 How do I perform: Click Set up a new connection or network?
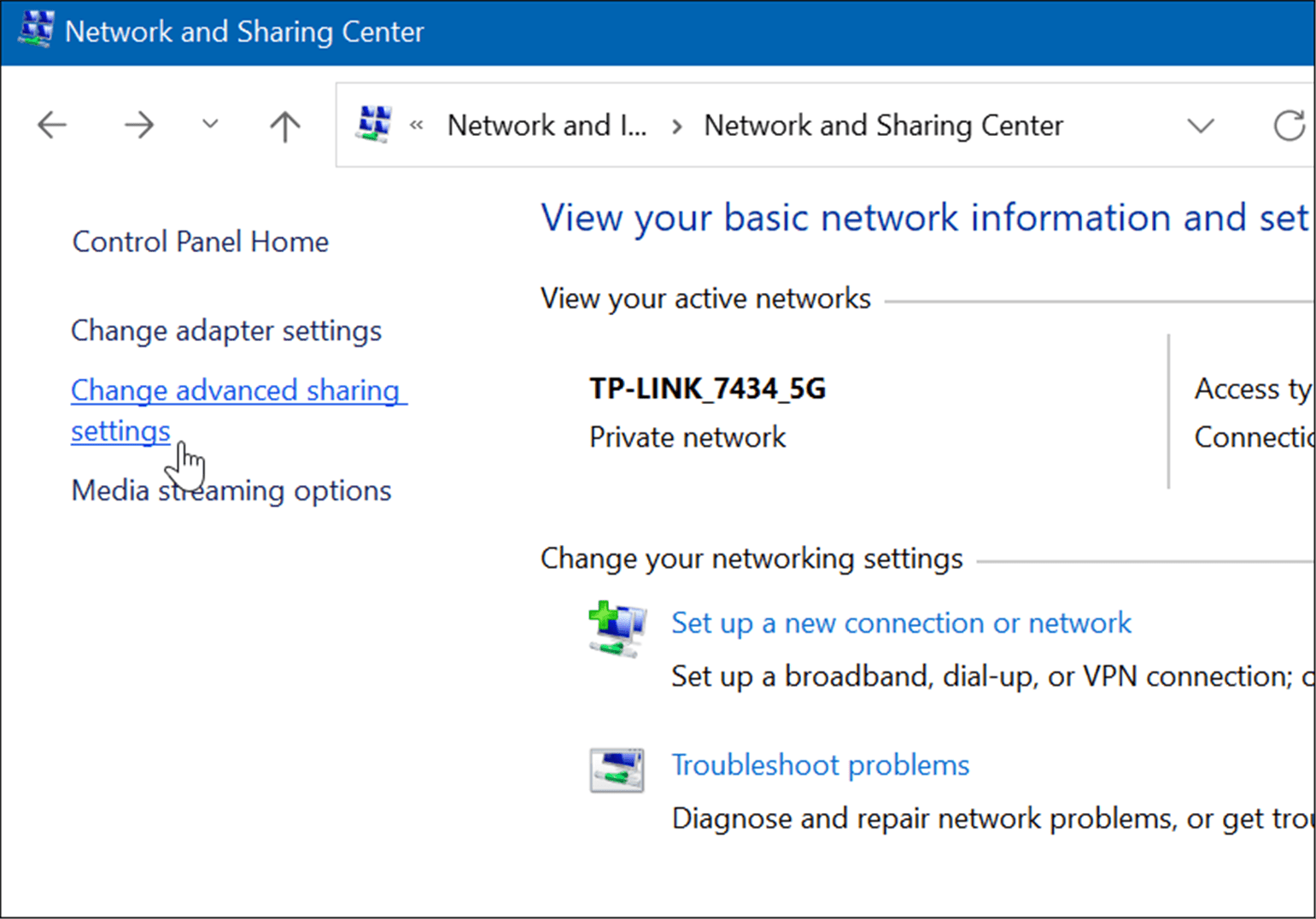point(901,623)
